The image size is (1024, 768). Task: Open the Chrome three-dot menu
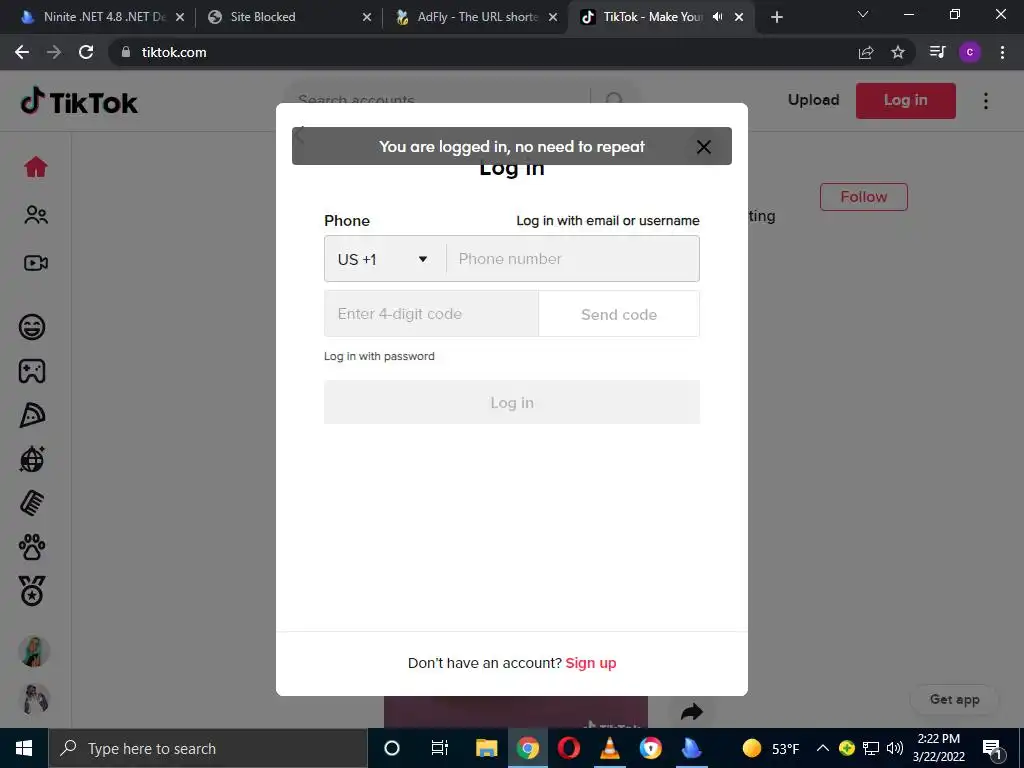[x=1002, y=52]
